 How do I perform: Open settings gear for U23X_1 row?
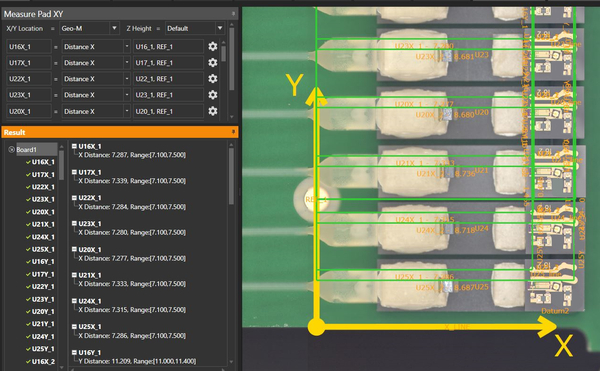[x=213, y=95]
